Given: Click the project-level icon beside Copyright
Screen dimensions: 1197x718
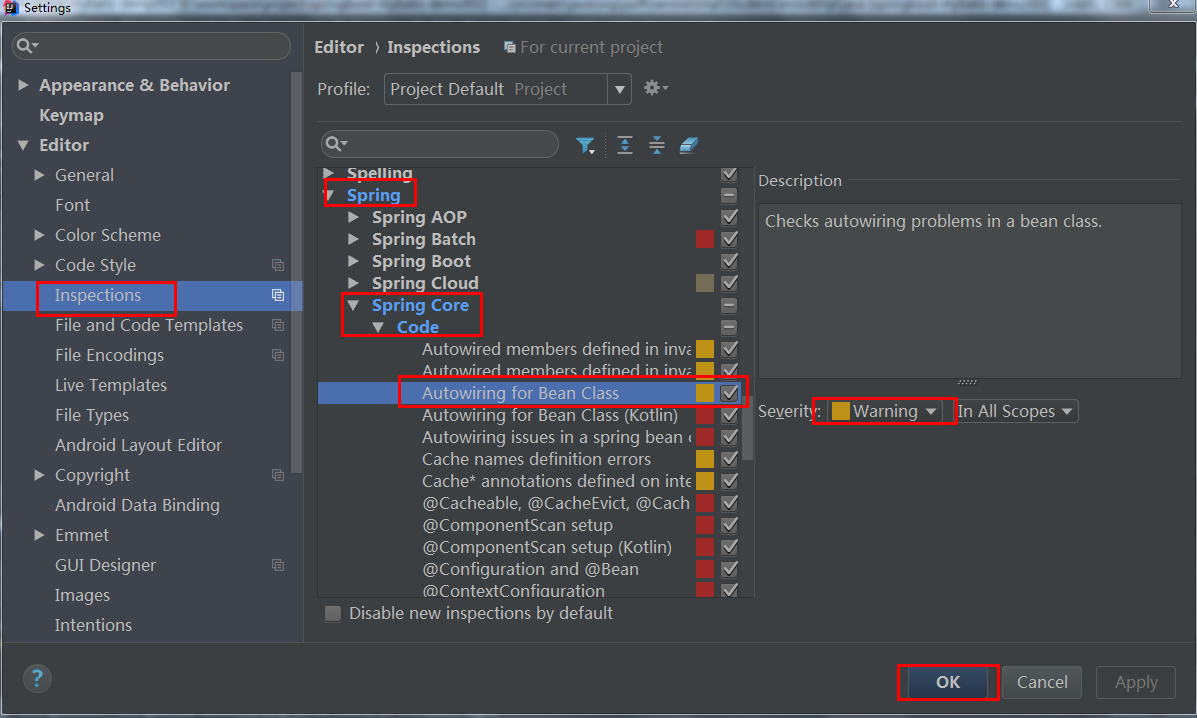Looking at the screenshot, I should click(278, 475).
